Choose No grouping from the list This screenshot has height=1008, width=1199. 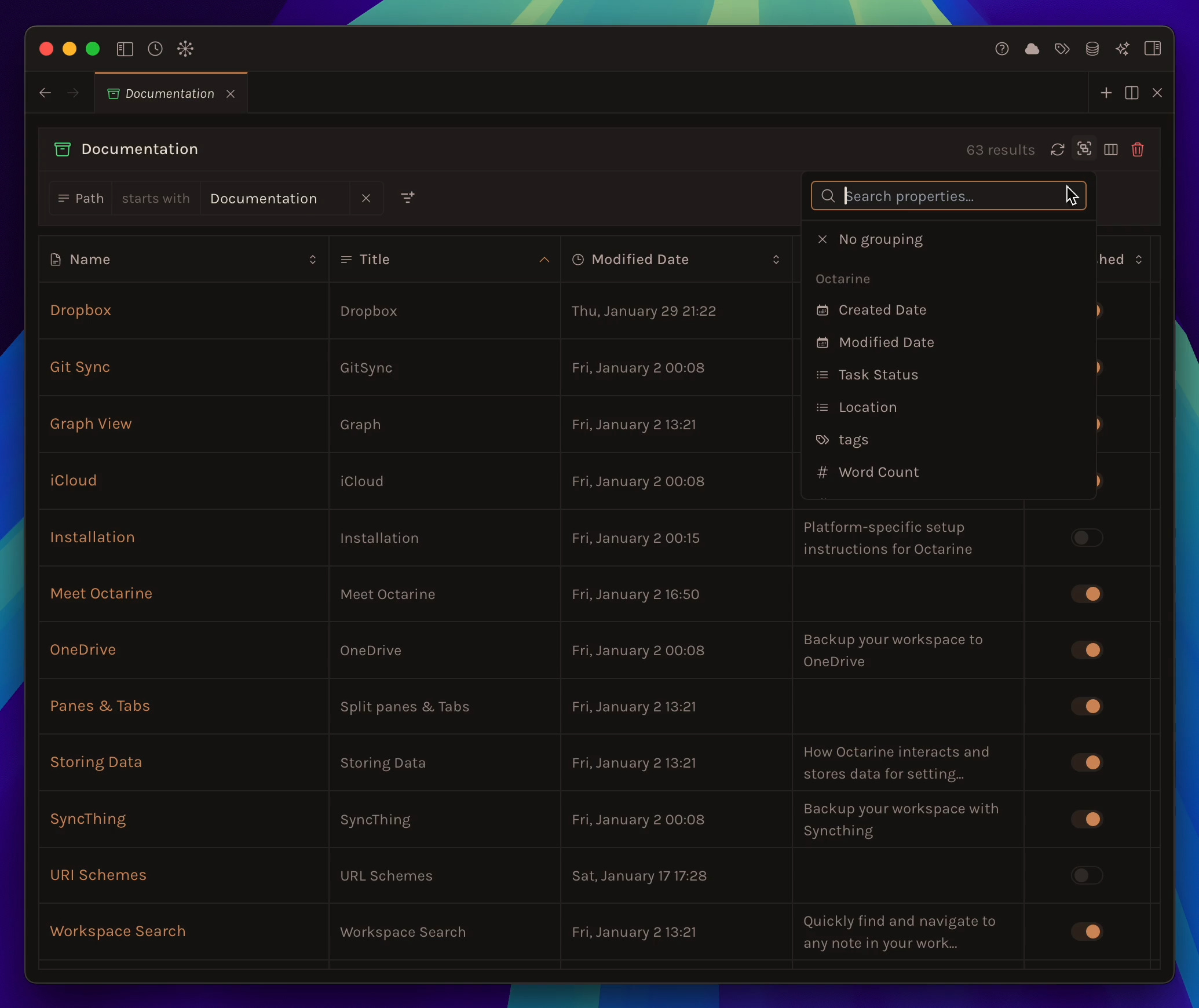[x=880, y=239]
